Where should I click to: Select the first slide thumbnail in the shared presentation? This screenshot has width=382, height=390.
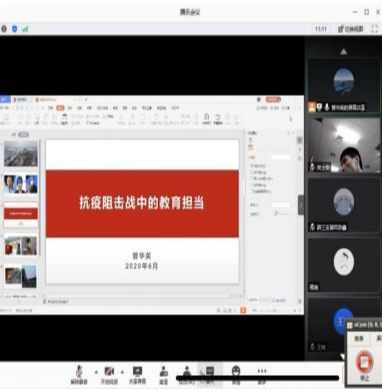21,154
